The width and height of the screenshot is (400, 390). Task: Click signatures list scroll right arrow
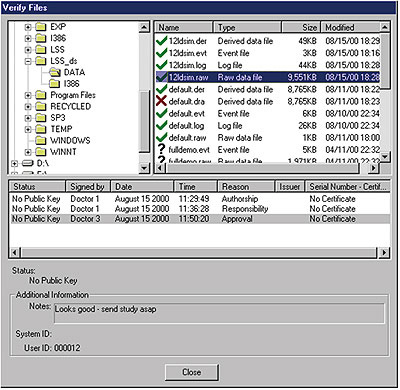(x=384, y=252)
